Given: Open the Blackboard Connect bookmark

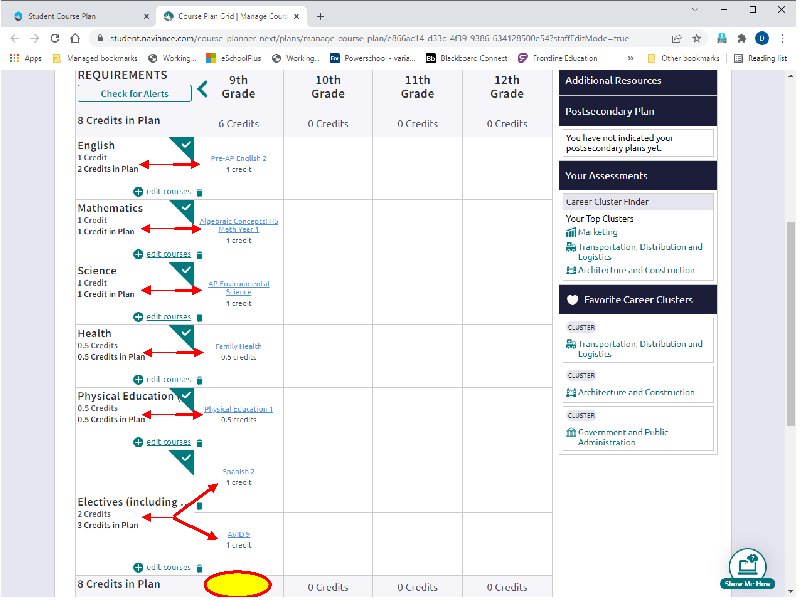Looking at the screenshot, I should [x=467, y=58].
